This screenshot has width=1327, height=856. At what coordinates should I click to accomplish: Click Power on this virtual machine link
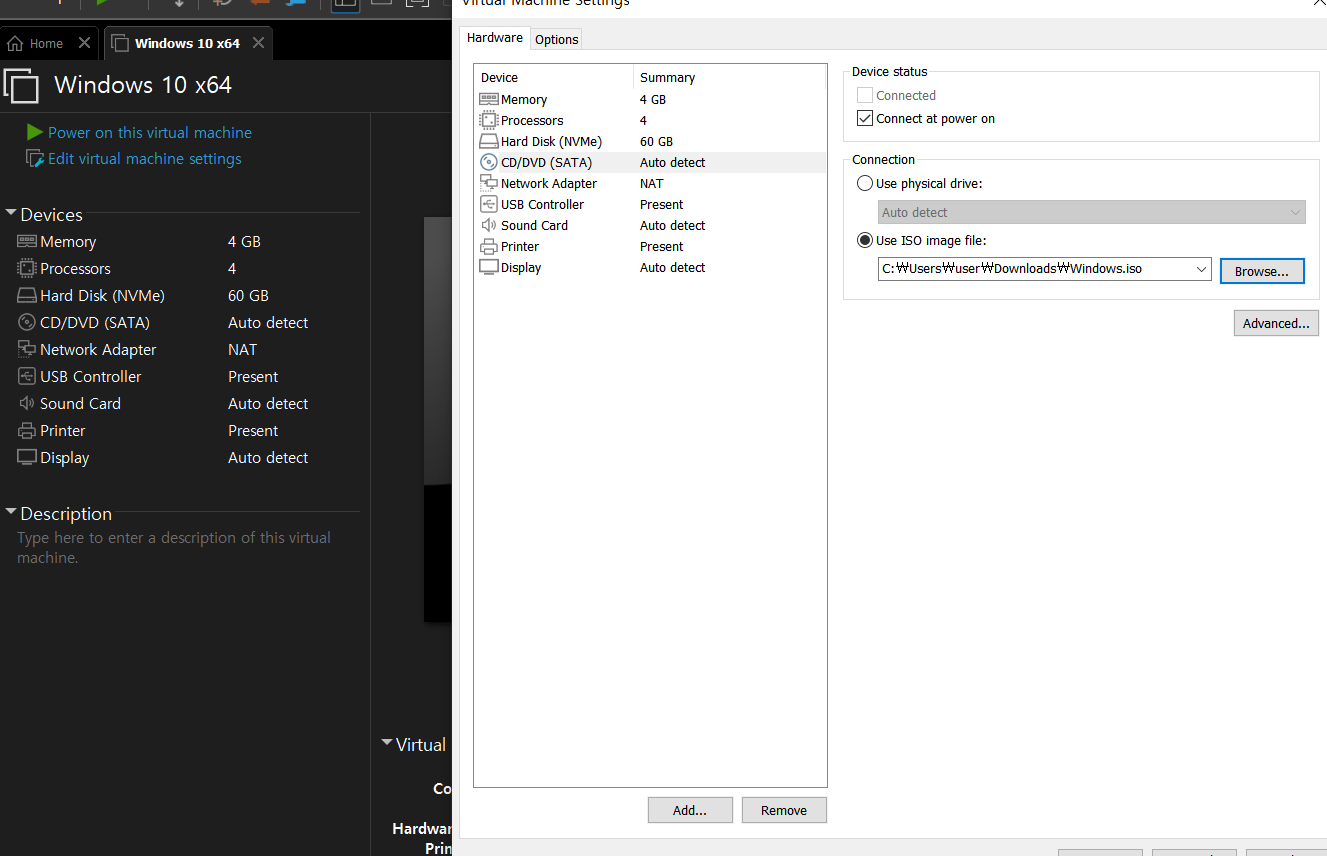pos(150,132)
